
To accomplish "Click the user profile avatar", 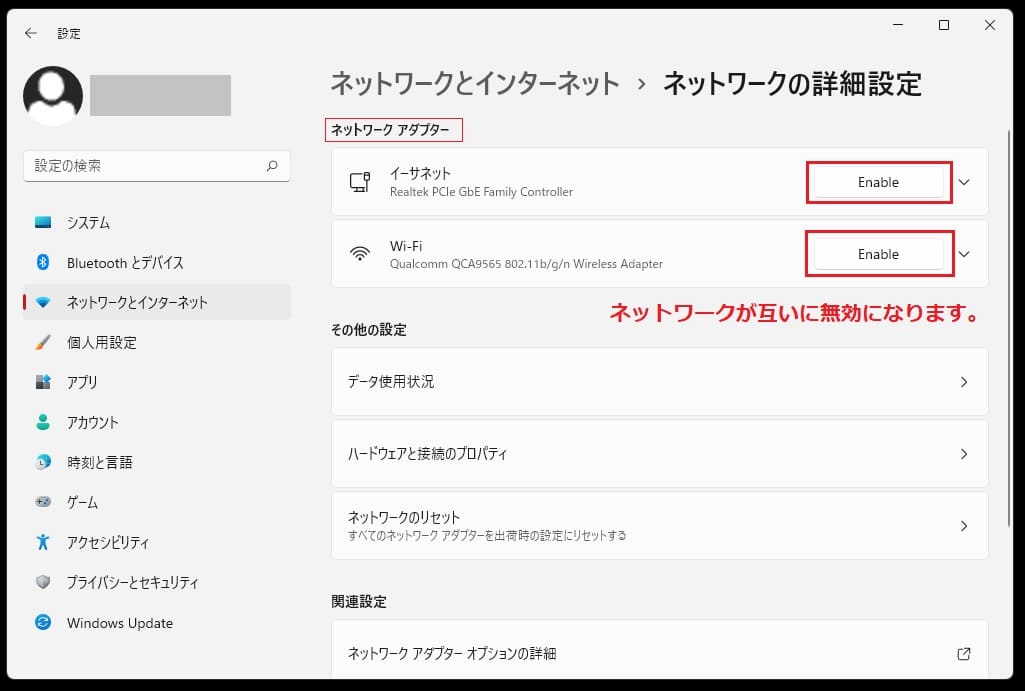I will 53,95.
